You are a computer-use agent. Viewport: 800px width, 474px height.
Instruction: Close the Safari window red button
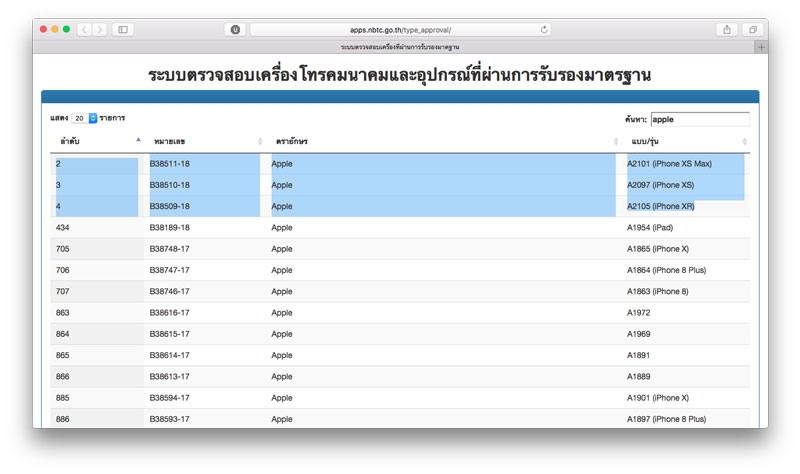(x=43, y=30)
